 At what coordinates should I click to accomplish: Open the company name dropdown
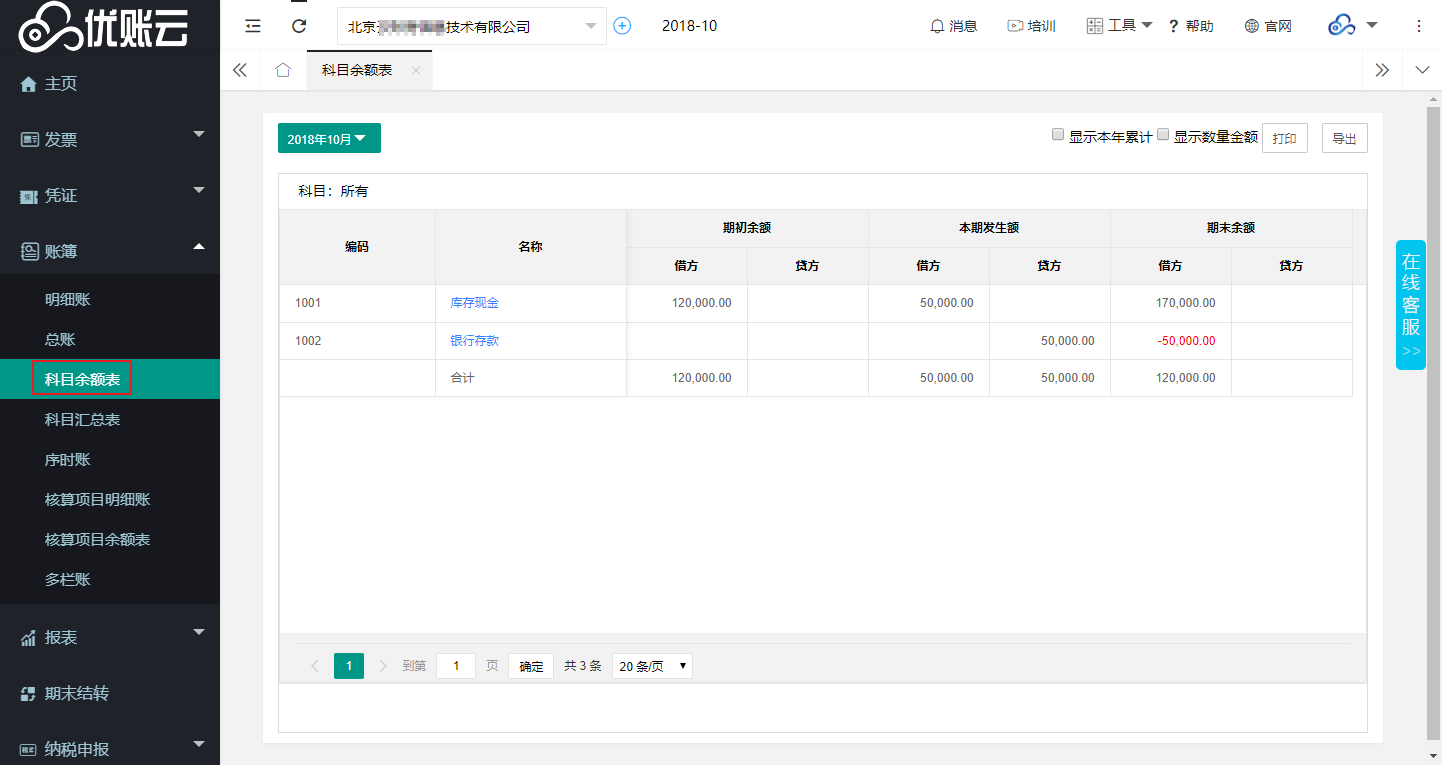coord(472,26)
